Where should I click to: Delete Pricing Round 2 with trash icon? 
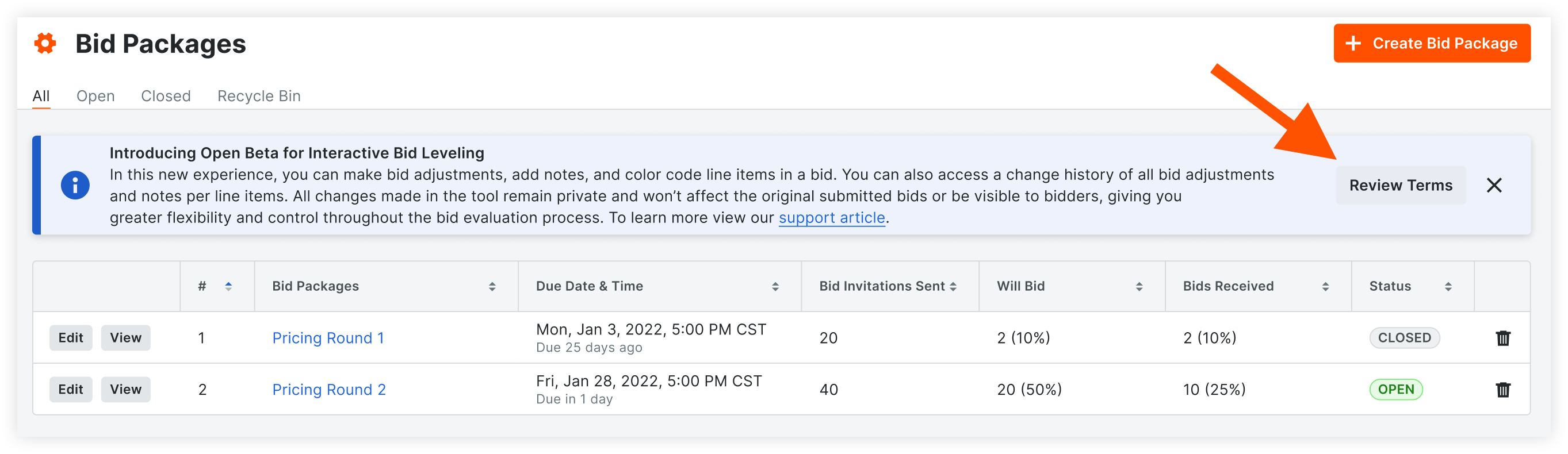tap(1503, 390)
